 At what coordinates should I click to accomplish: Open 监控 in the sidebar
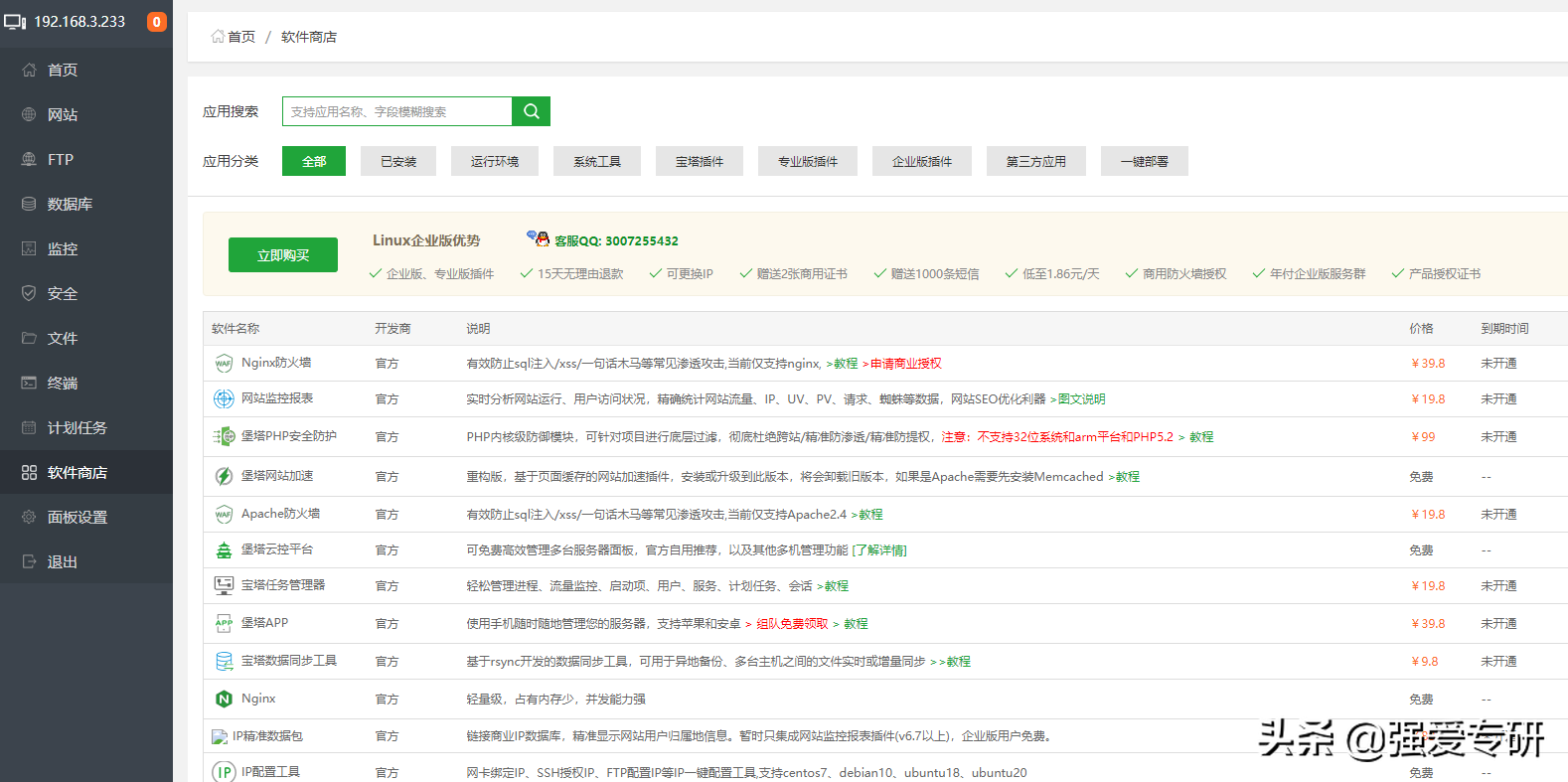86,248
